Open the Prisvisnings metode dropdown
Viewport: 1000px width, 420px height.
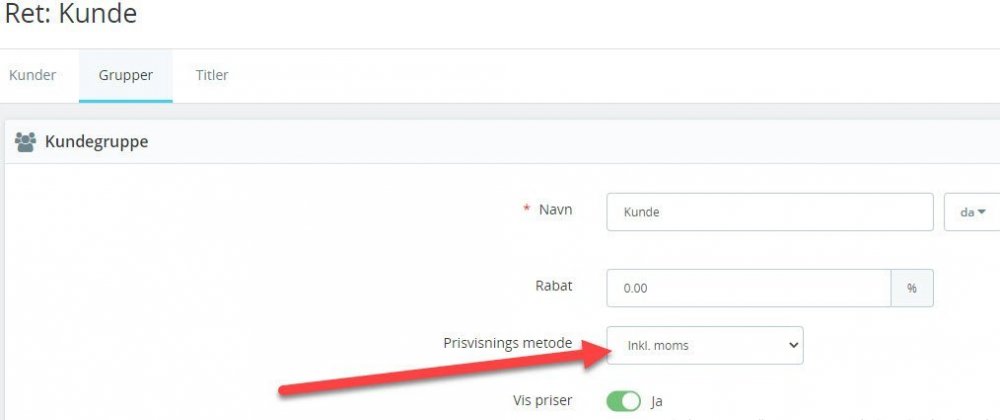click(x=704, y=345)
